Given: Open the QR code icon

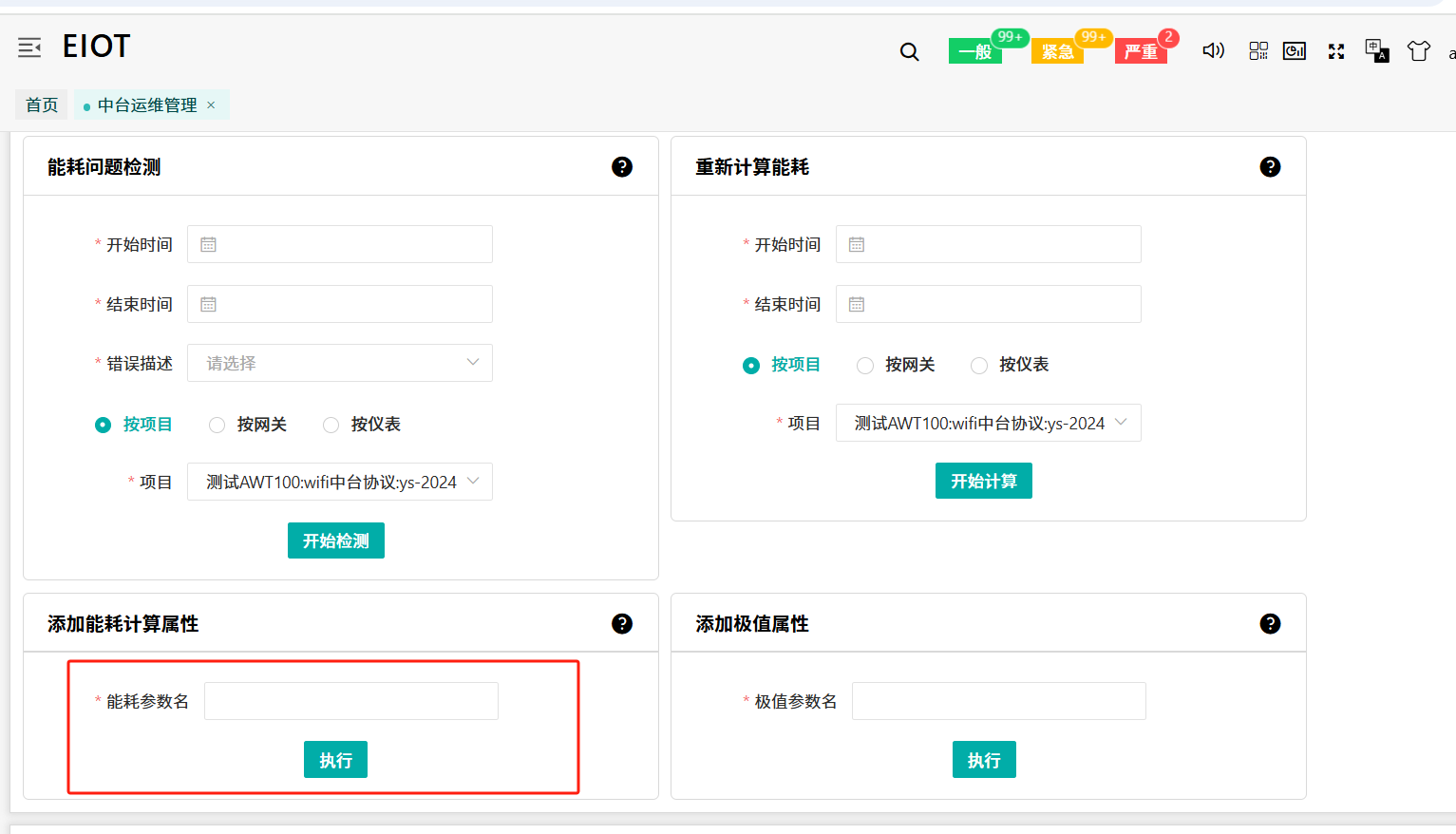Looking at the screenshot, I should pyautogui.click(x=1258, y=51).
